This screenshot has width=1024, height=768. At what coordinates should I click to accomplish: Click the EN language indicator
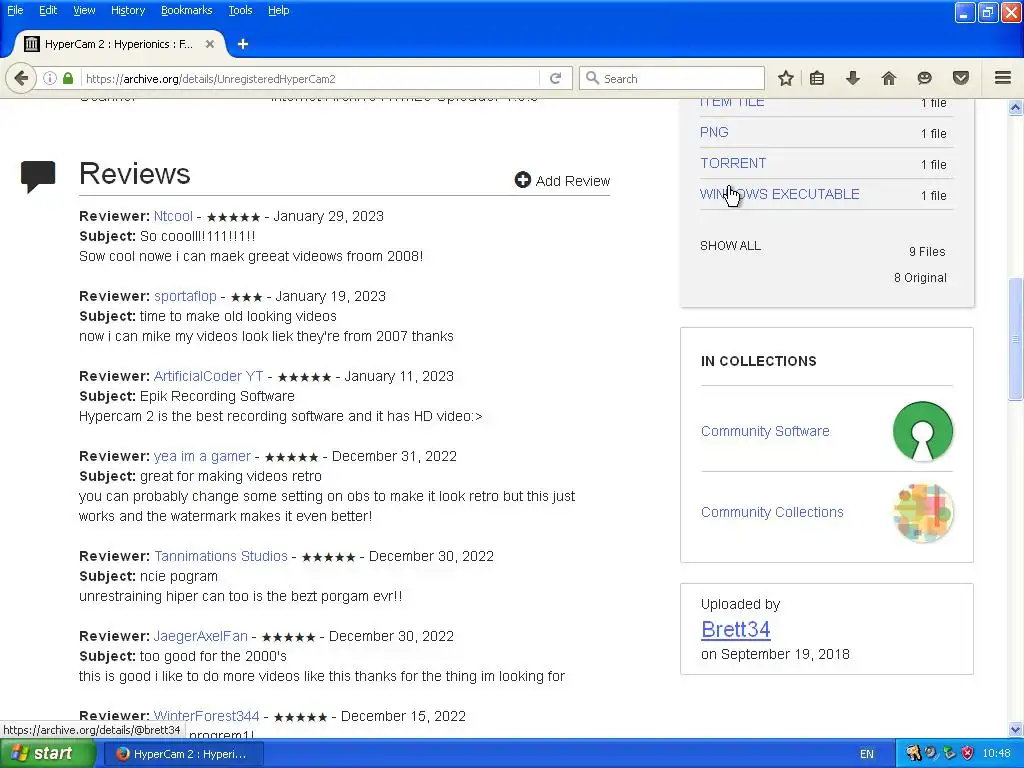point(867,754)
